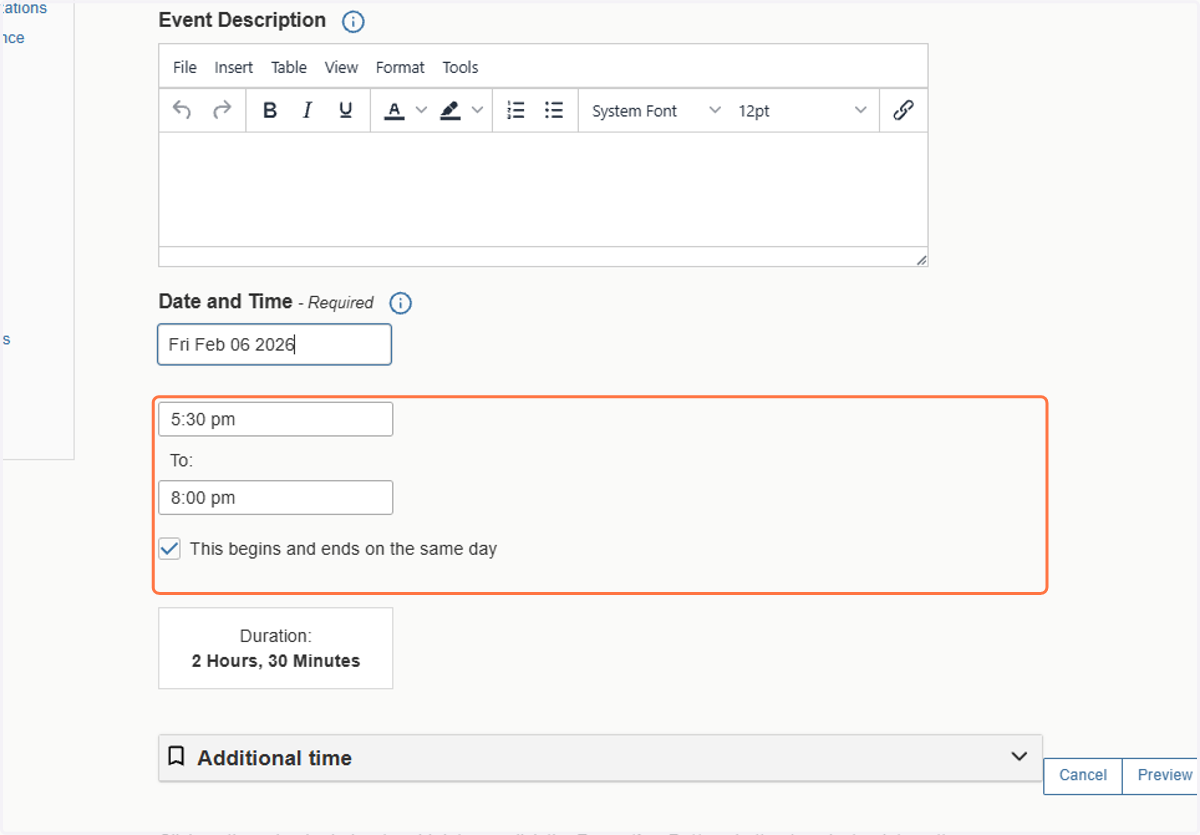Click the date field Fri Feb 06 2026
The height and width of the screenshot is (835, 1200).
point(274,344)
